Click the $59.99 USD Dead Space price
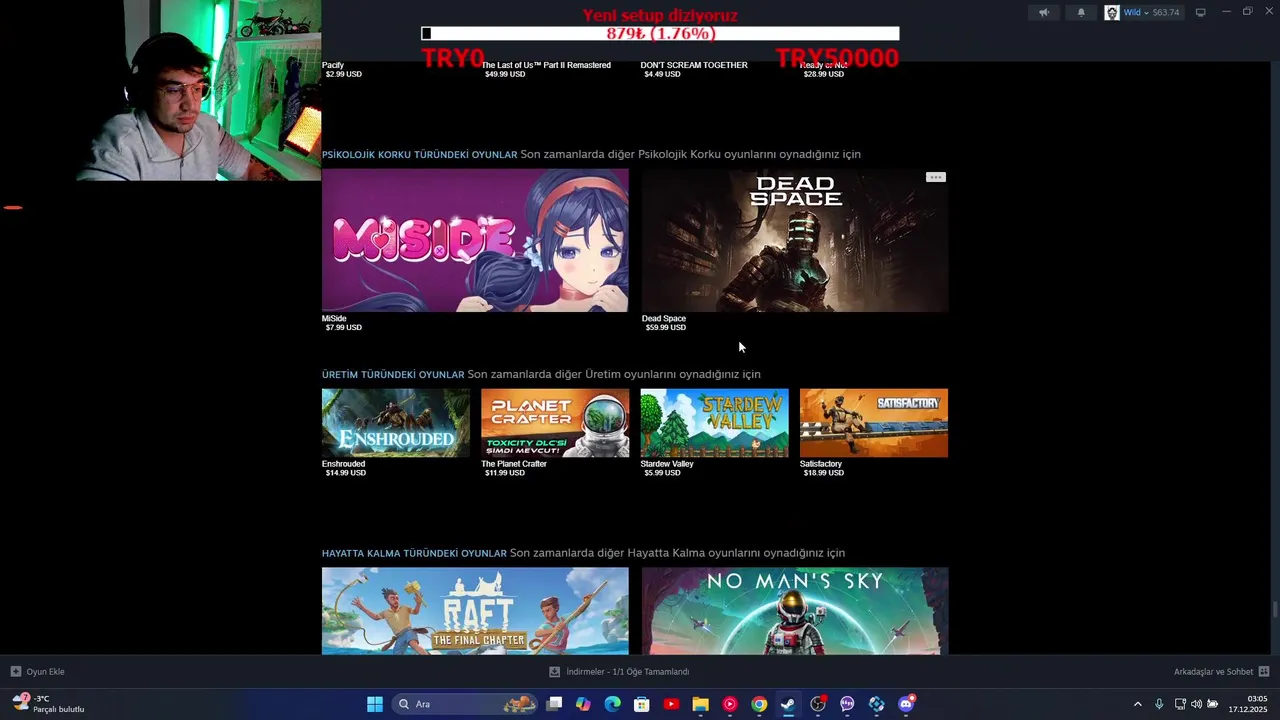Screen dimensions: 1280x720 point(666,328)
